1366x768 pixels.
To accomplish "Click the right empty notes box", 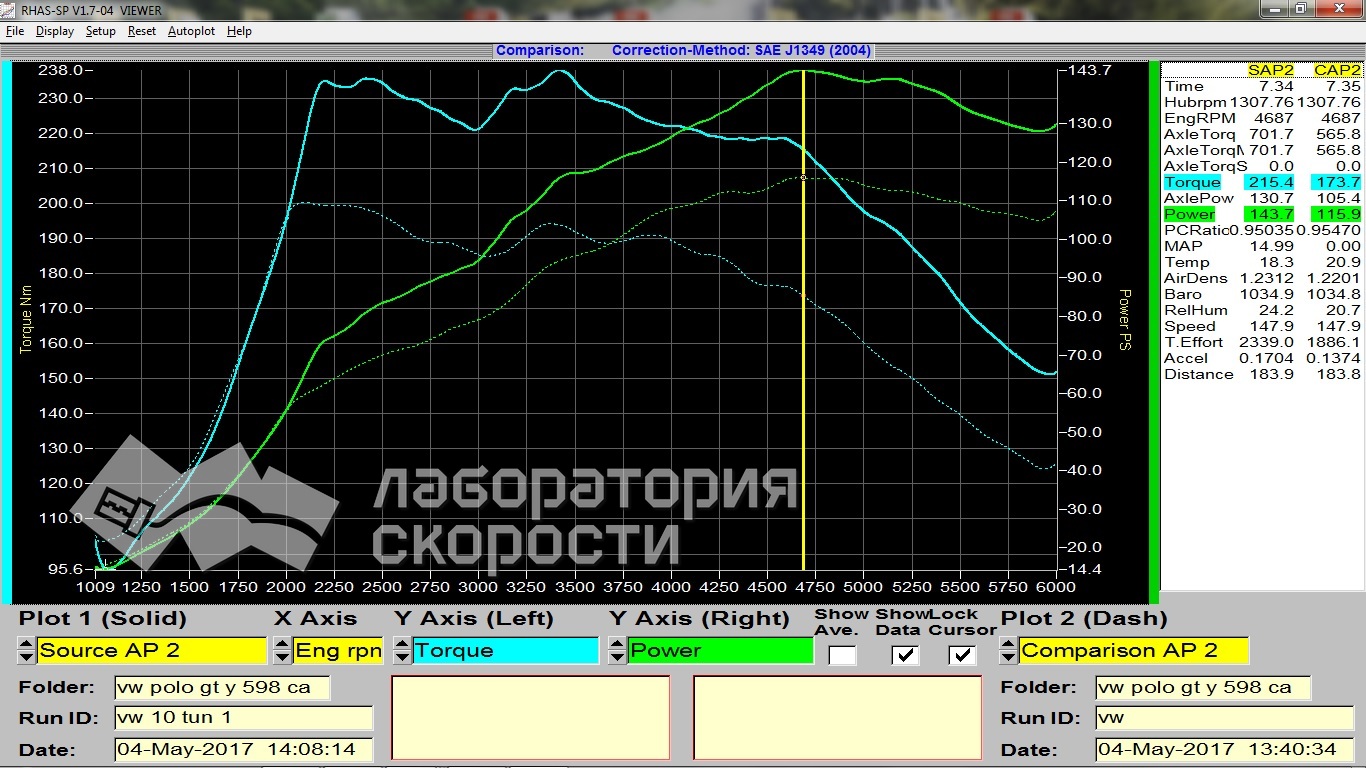I will click(837, 717).
